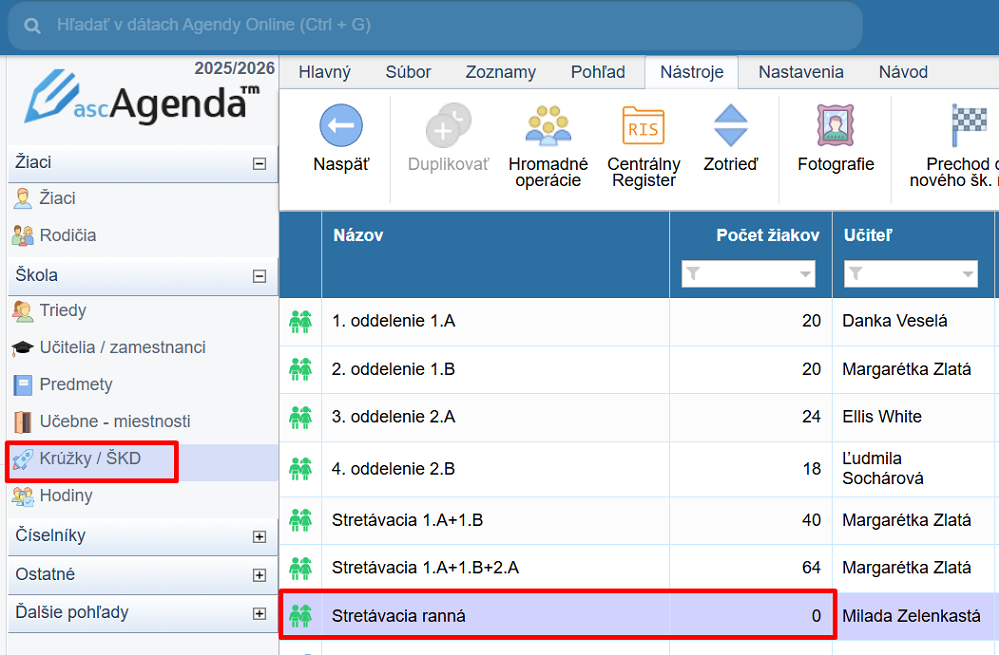Image resolution: width=999 pixels, height=655 pixels.
Task: Open the Fotografie tool
Action: pos(835,126)
